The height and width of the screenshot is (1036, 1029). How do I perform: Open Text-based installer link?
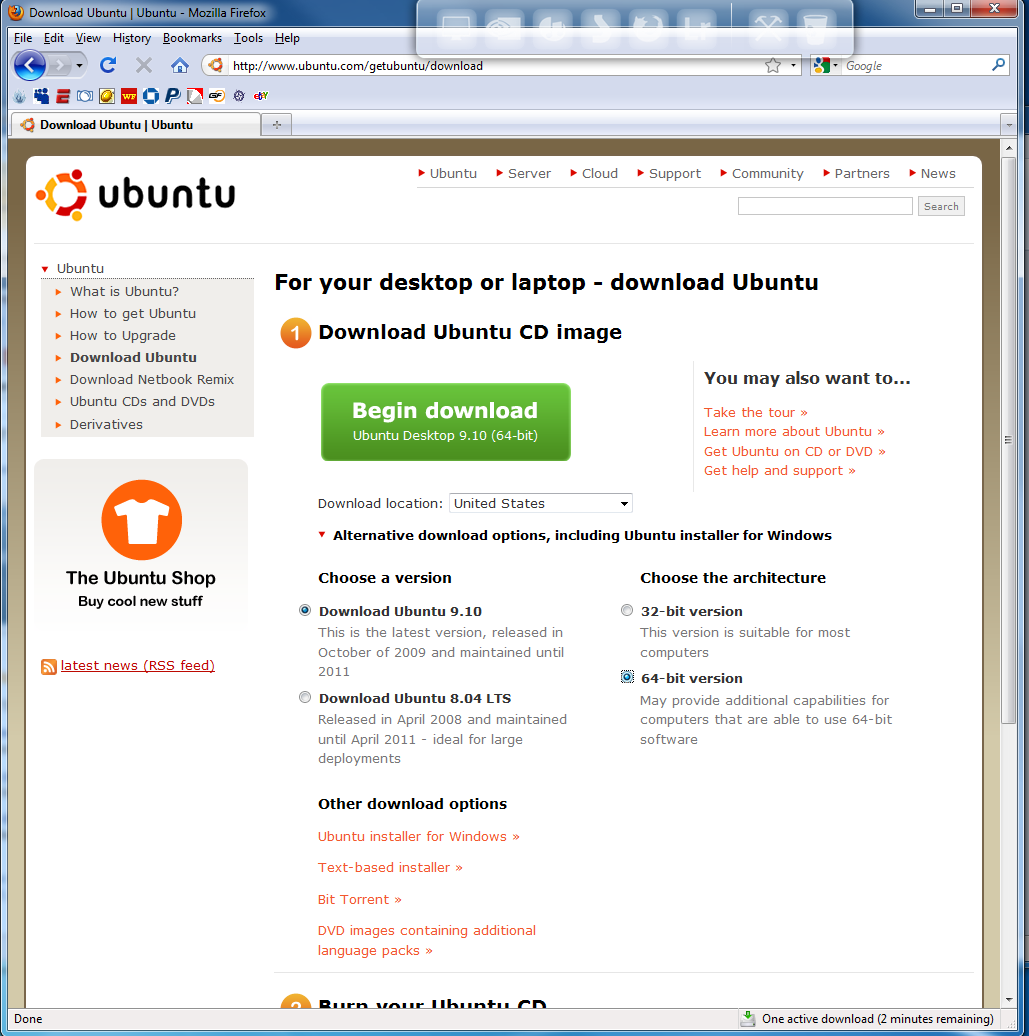390,868
